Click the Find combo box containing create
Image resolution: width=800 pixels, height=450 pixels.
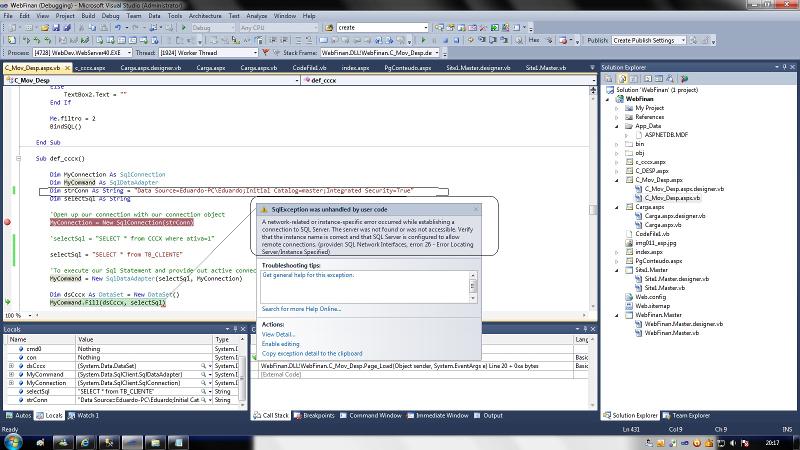[382, 28]
